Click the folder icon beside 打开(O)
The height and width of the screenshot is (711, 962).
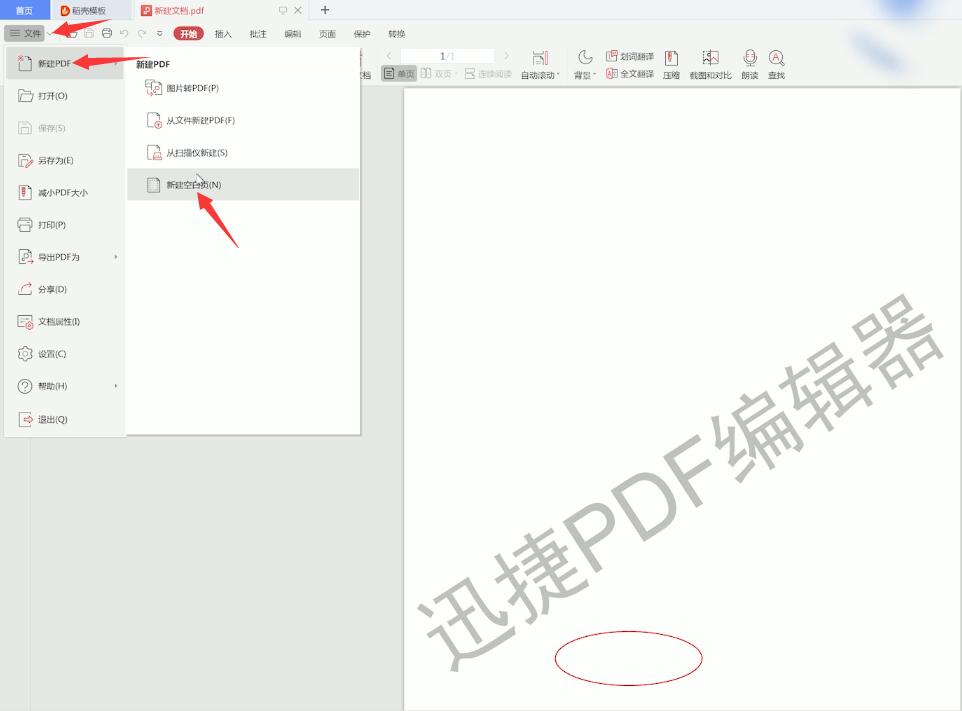click(x=25, y=96)
